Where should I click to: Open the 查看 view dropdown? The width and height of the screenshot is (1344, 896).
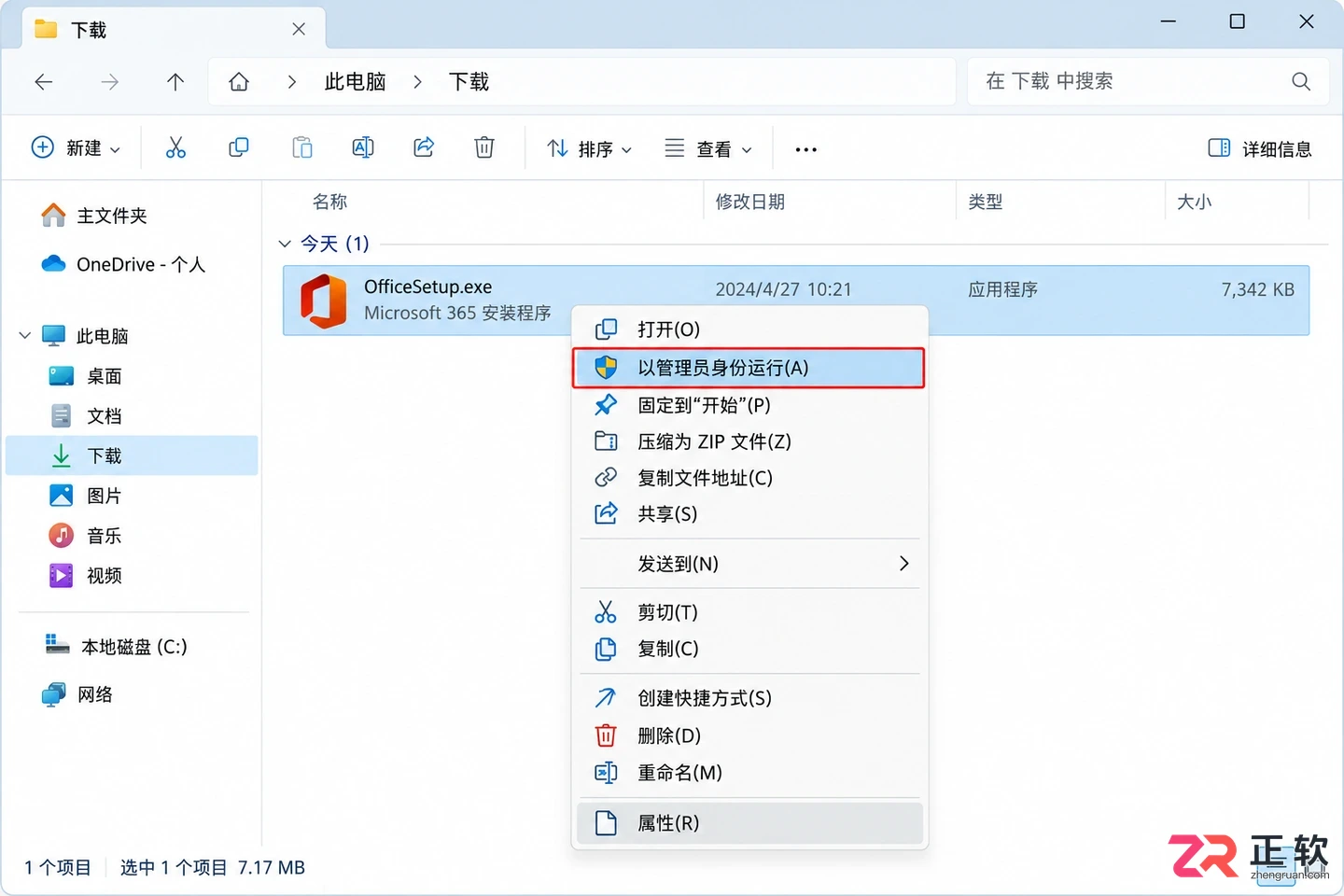point(708,148)
